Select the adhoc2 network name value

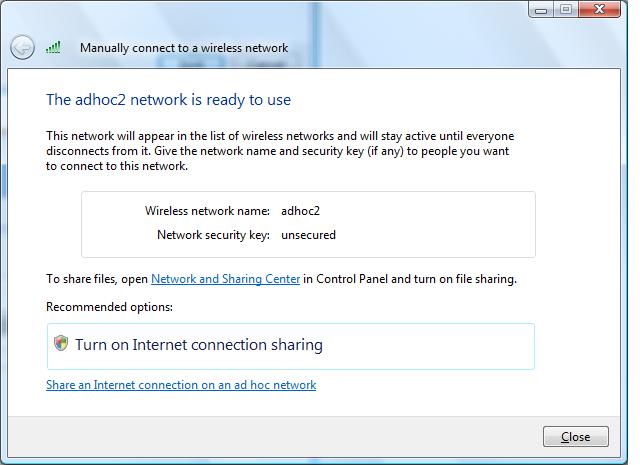pos(300,211)
